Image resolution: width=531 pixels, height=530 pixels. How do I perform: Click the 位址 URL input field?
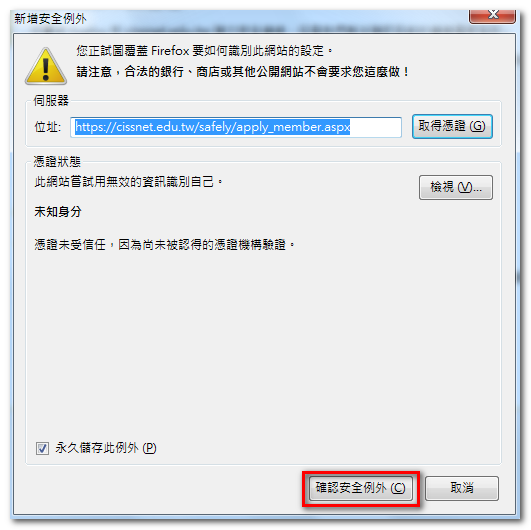(x=236, y=127)
